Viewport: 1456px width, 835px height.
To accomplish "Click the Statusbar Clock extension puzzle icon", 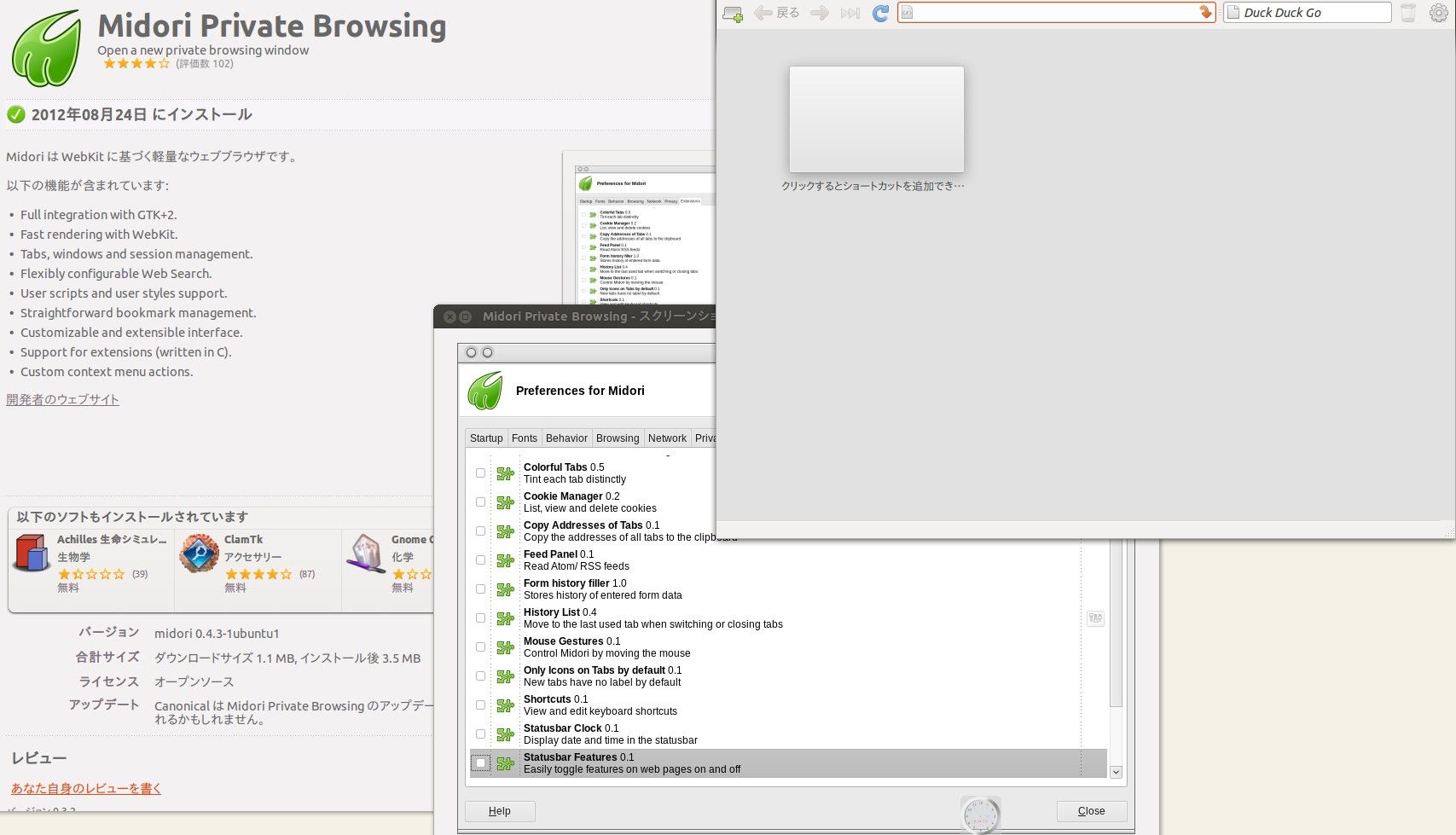I will (505, 734).
